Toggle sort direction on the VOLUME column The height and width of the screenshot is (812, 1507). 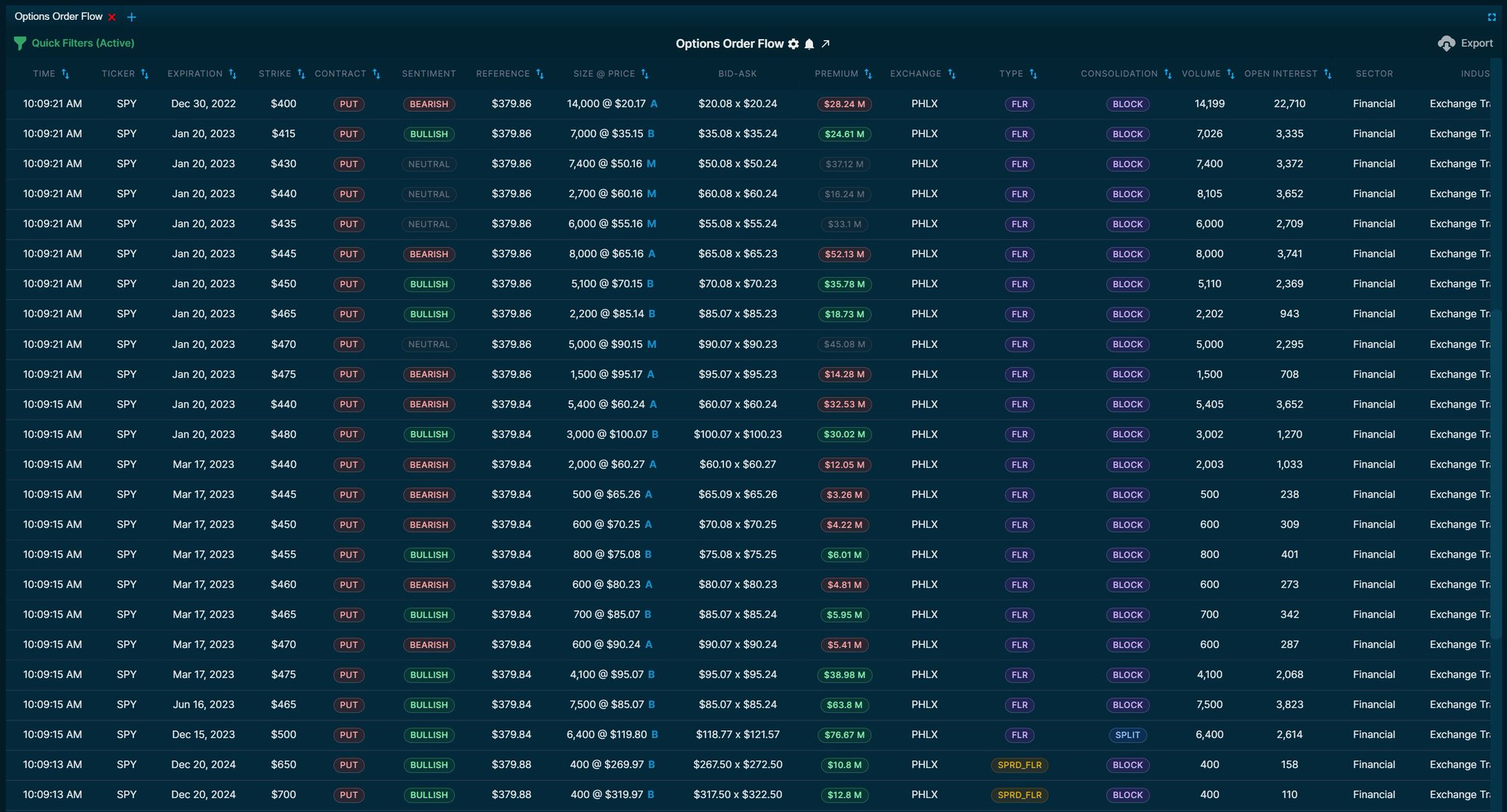[1232, 74]
